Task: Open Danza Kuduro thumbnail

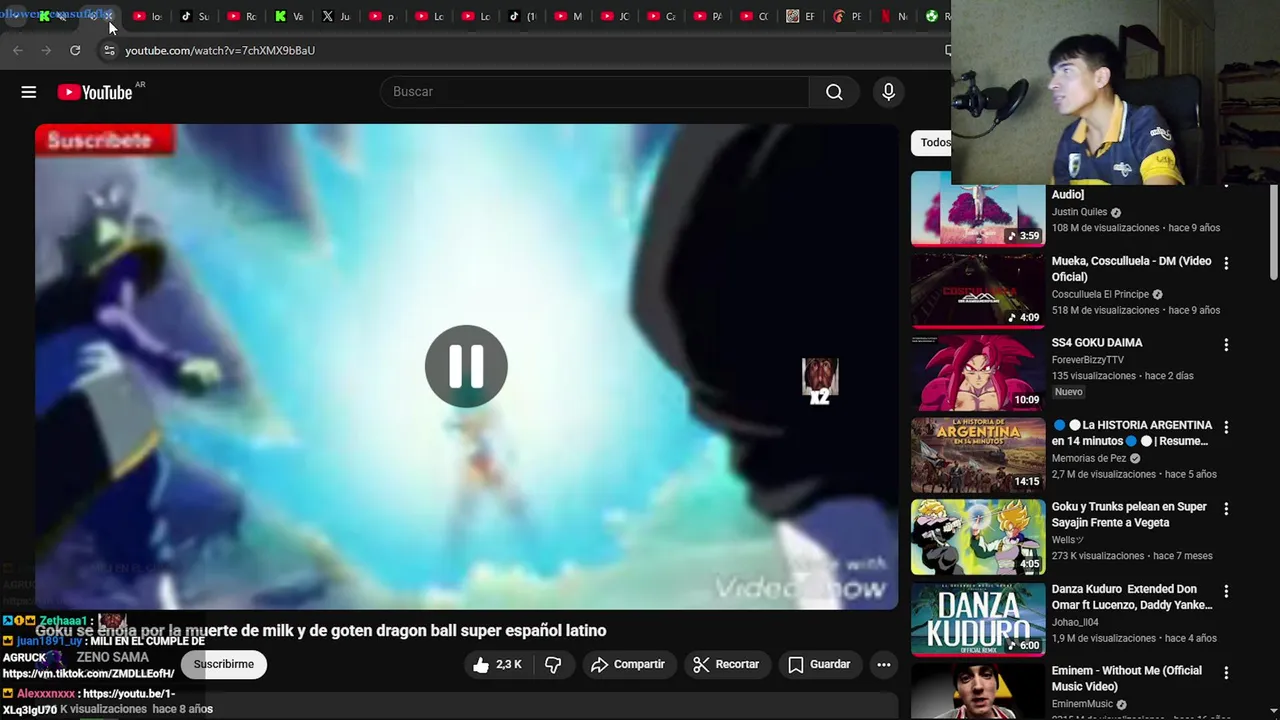Action: coord(977,618)
